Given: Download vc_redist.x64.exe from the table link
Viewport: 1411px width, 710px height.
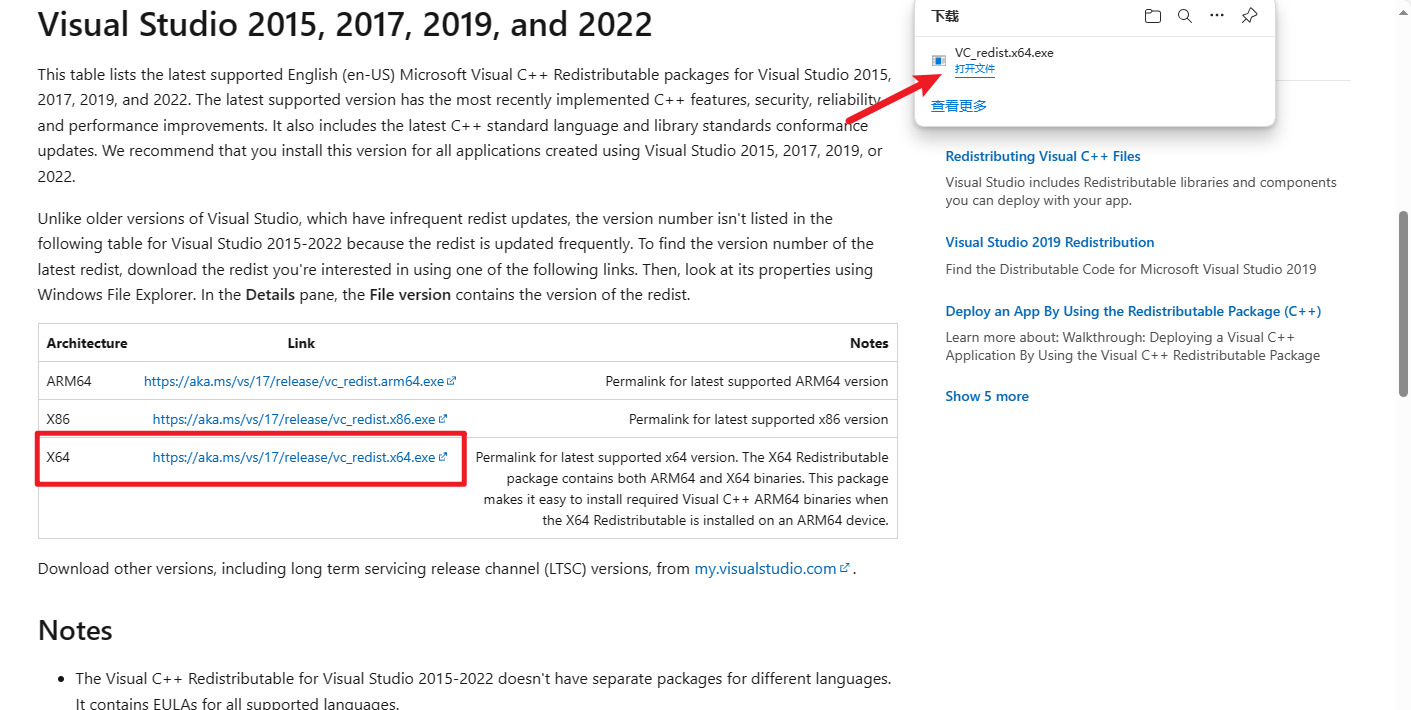Looking at the screenshot, I should 293,457.
